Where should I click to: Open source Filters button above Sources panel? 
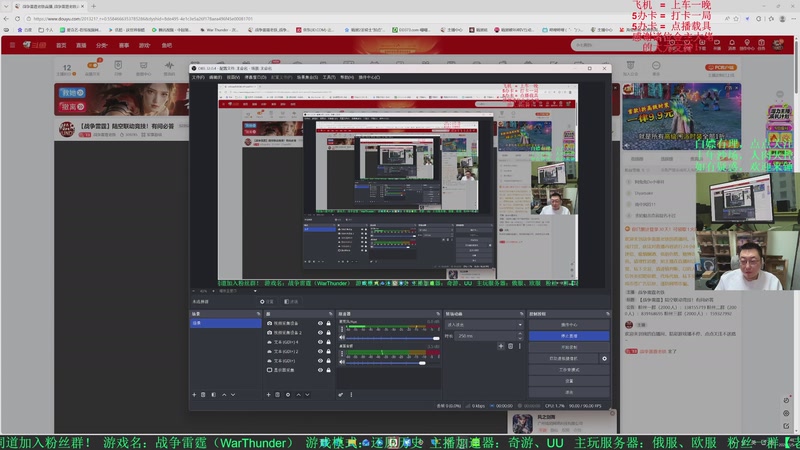point(291,302)
